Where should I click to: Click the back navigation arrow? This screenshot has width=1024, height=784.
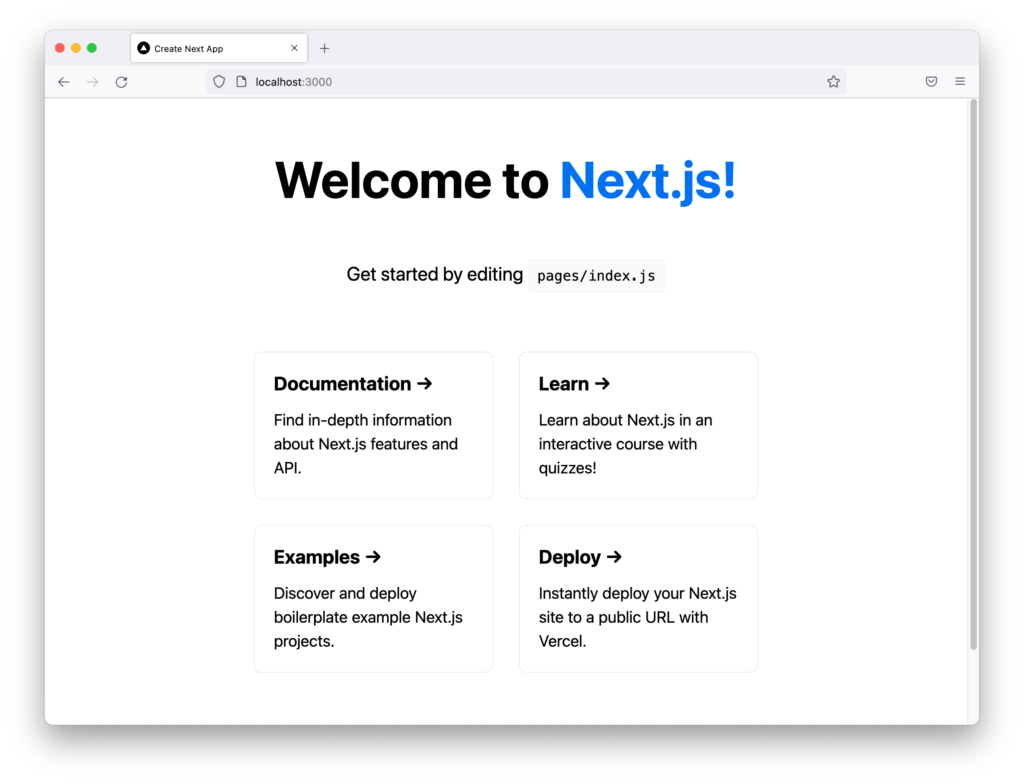63,81
